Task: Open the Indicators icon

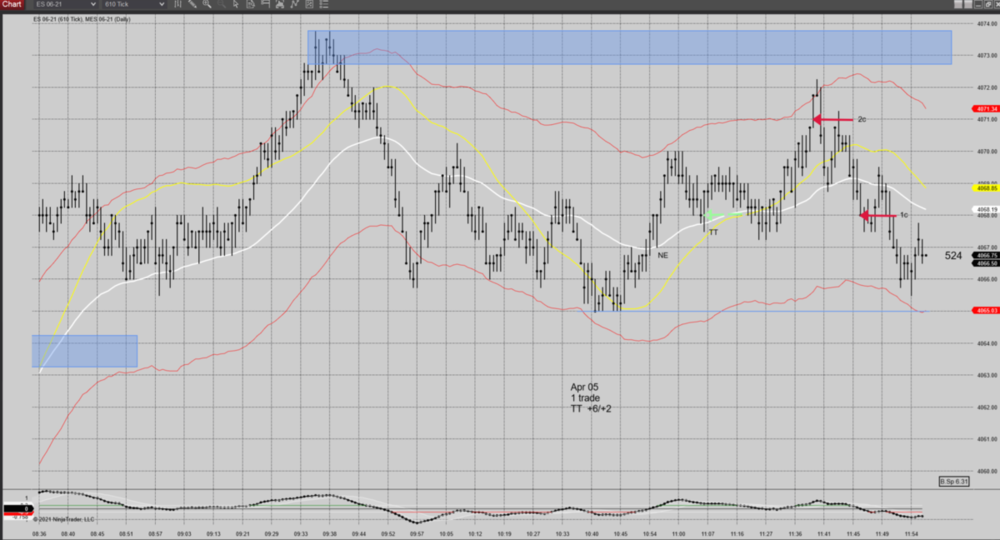Action: [295, 4]
